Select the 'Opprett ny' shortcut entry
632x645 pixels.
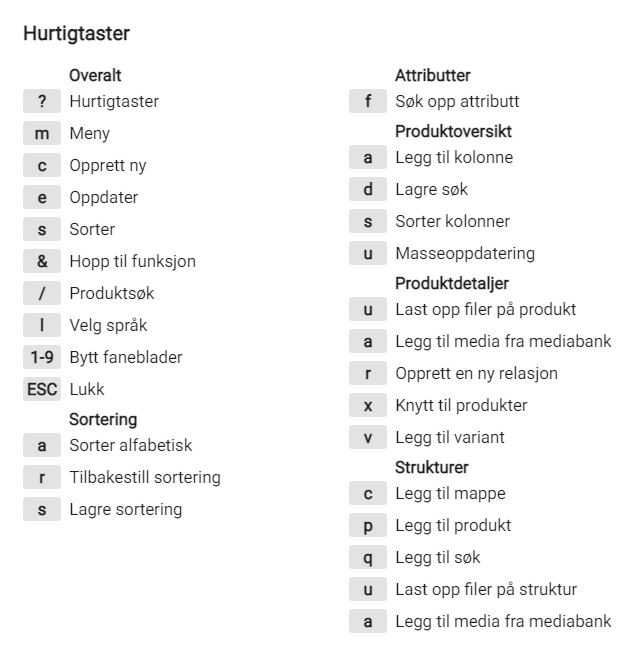click(x=108, y=166)
